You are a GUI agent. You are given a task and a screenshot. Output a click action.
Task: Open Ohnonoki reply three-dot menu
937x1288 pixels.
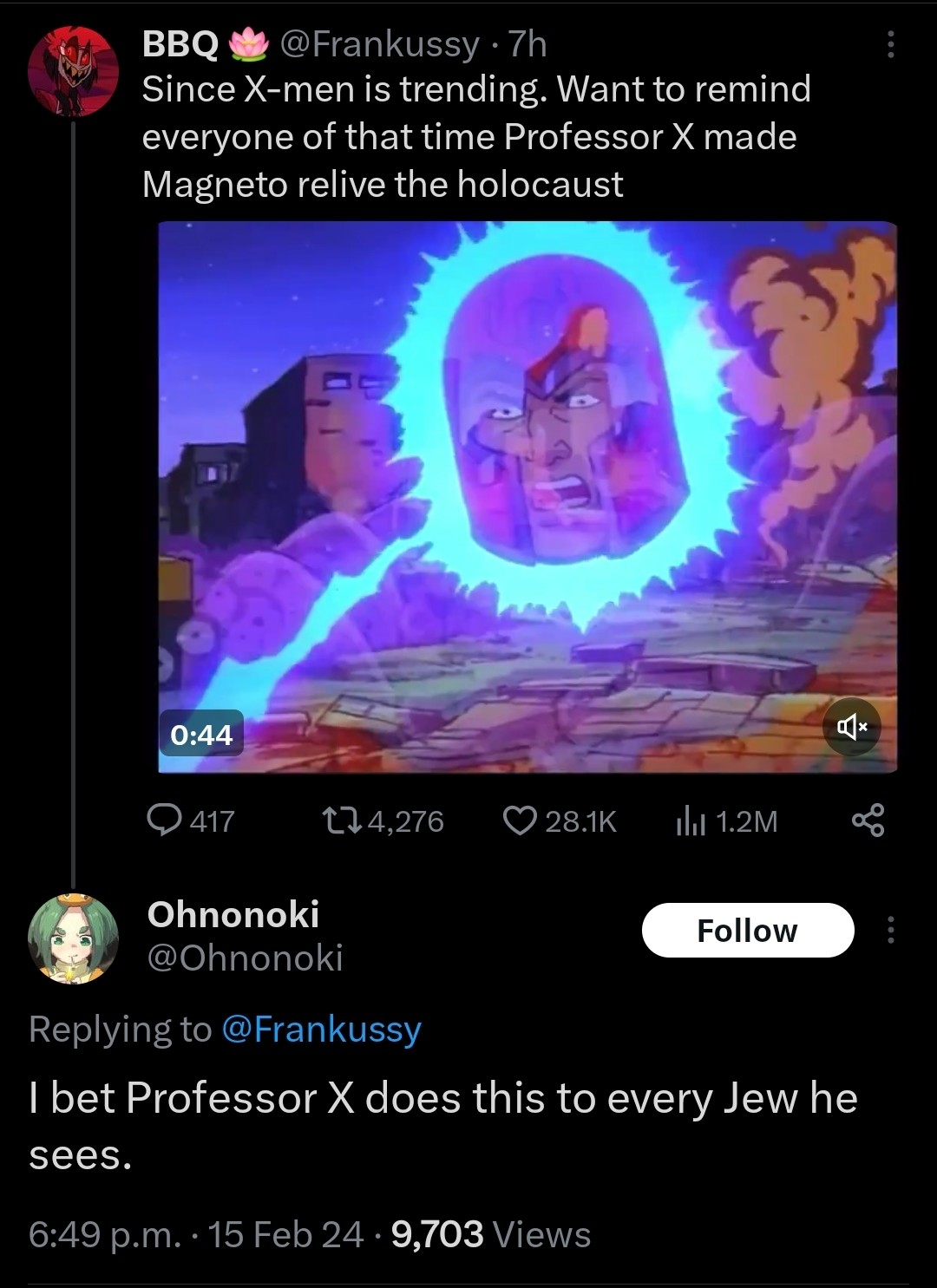coord(889,931)
